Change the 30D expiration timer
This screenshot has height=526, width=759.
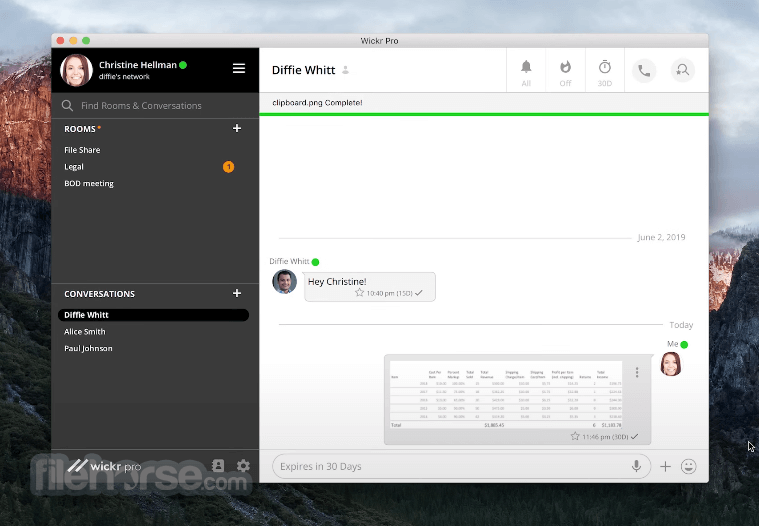coord(605,73)
